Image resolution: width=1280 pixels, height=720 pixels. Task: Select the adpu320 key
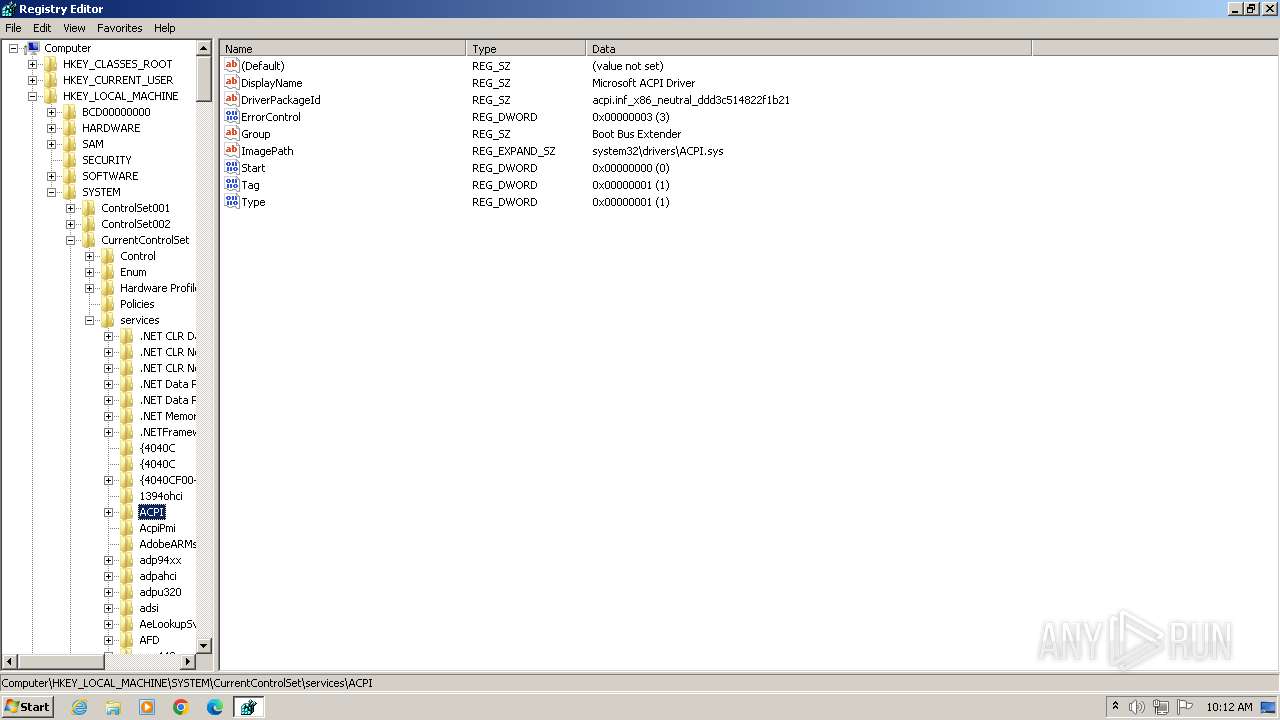tap(160, 592)
